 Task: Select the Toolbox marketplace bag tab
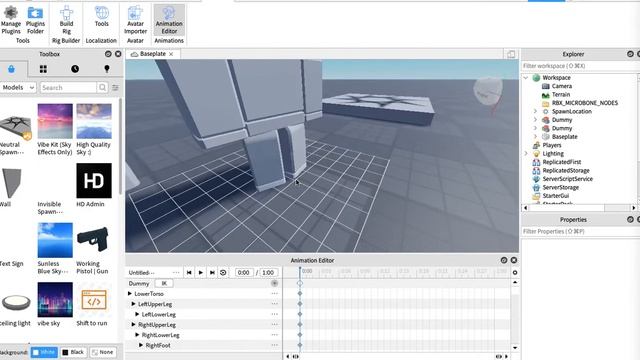[x=11, y=69]
